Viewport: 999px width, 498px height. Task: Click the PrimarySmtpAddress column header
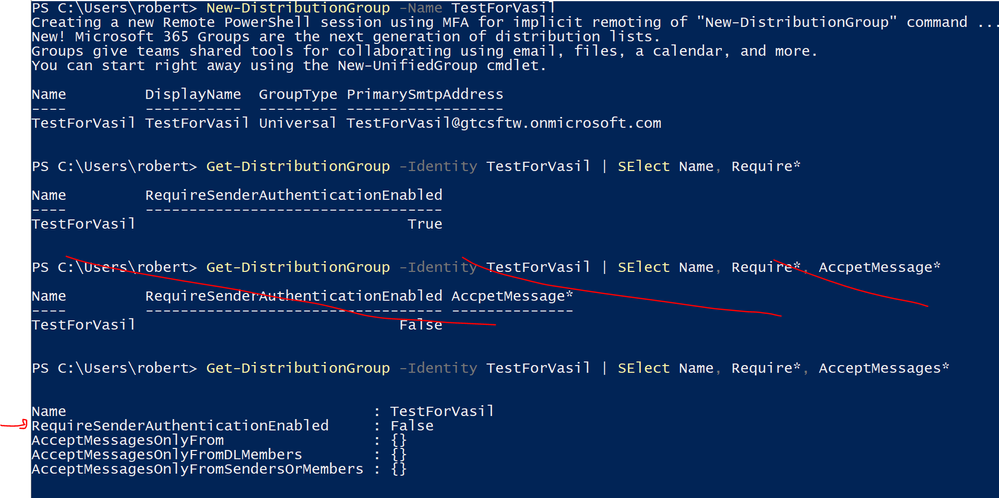coord(424,94)
